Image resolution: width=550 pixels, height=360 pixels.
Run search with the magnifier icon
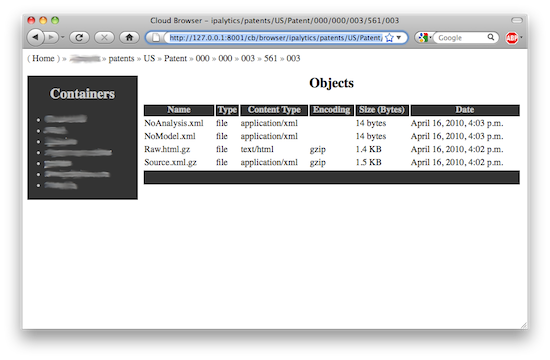[491, 37]
